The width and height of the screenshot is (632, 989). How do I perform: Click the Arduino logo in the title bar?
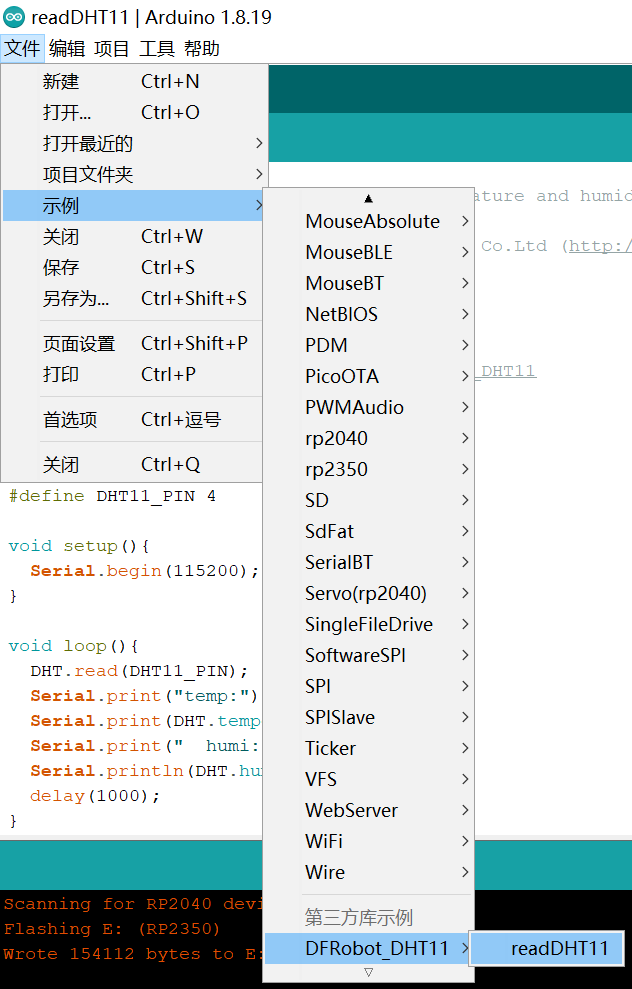point(14,17)
